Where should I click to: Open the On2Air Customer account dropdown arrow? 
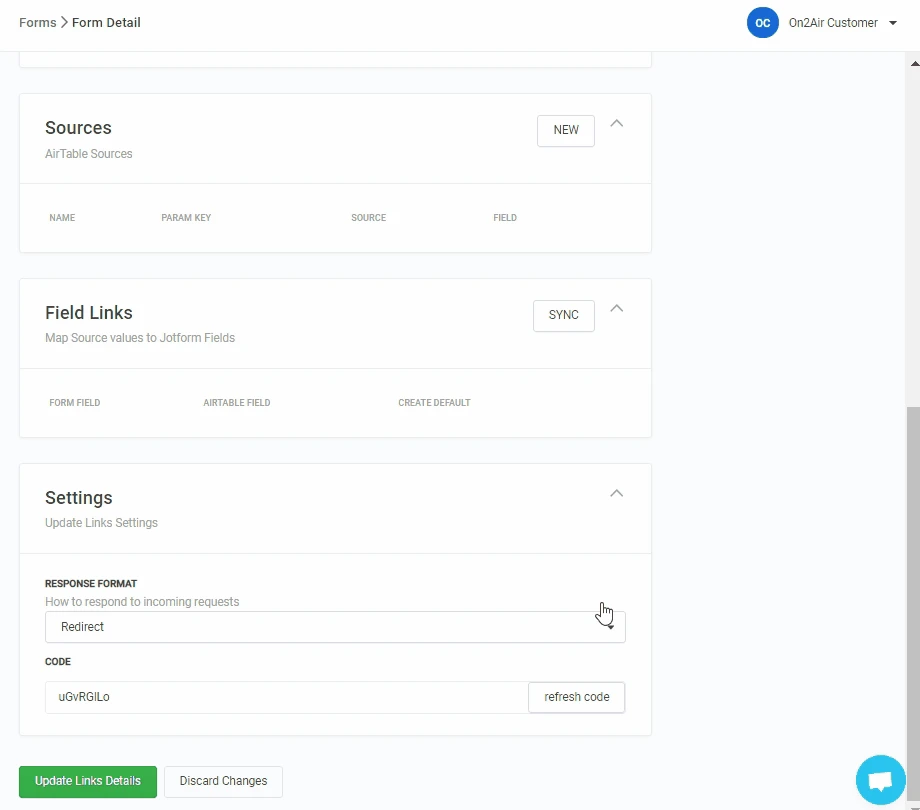[x=893, y=23]
